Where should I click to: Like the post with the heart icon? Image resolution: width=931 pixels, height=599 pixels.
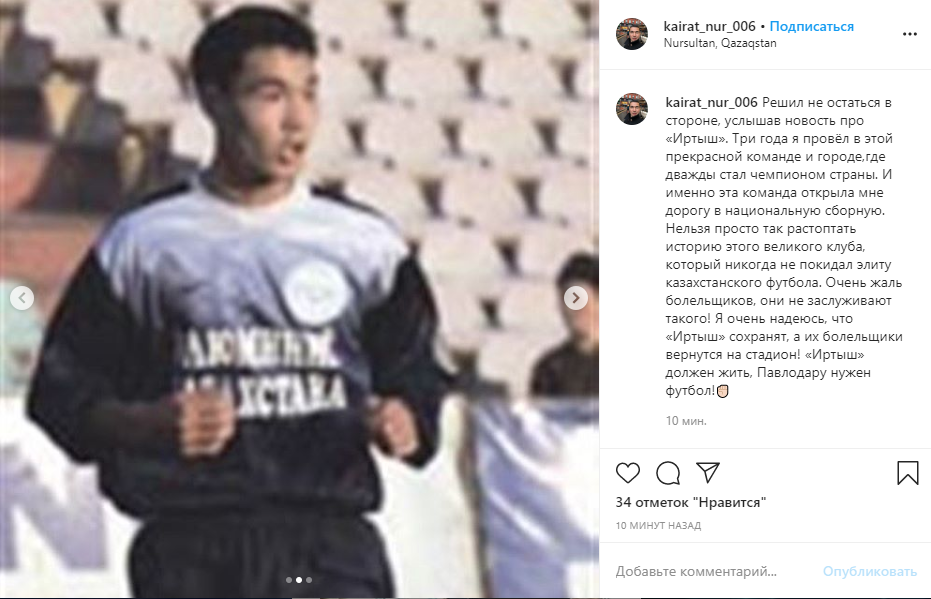(628, 473)
